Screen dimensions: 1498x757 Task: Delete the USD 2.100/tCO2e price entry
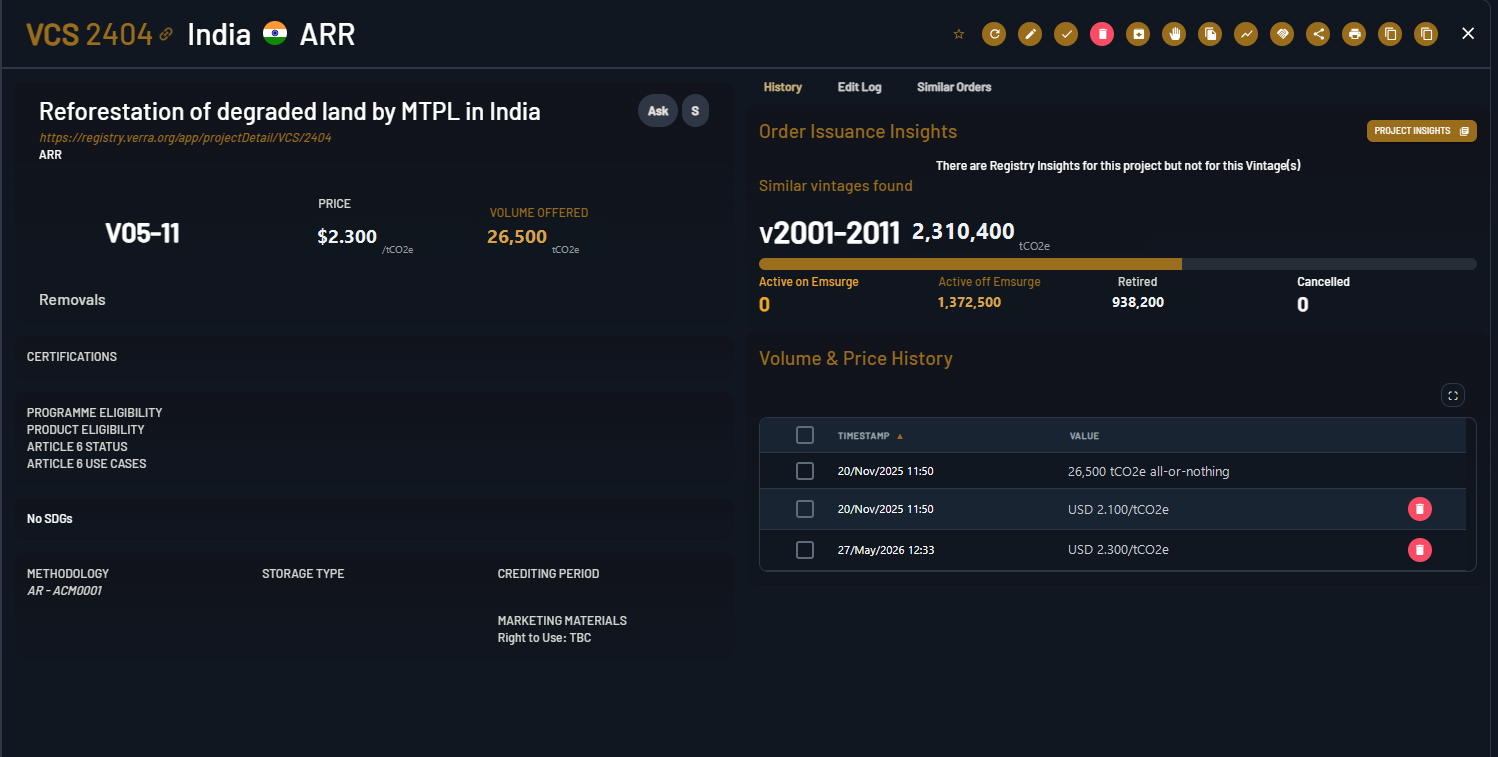tap(1420, 509)
